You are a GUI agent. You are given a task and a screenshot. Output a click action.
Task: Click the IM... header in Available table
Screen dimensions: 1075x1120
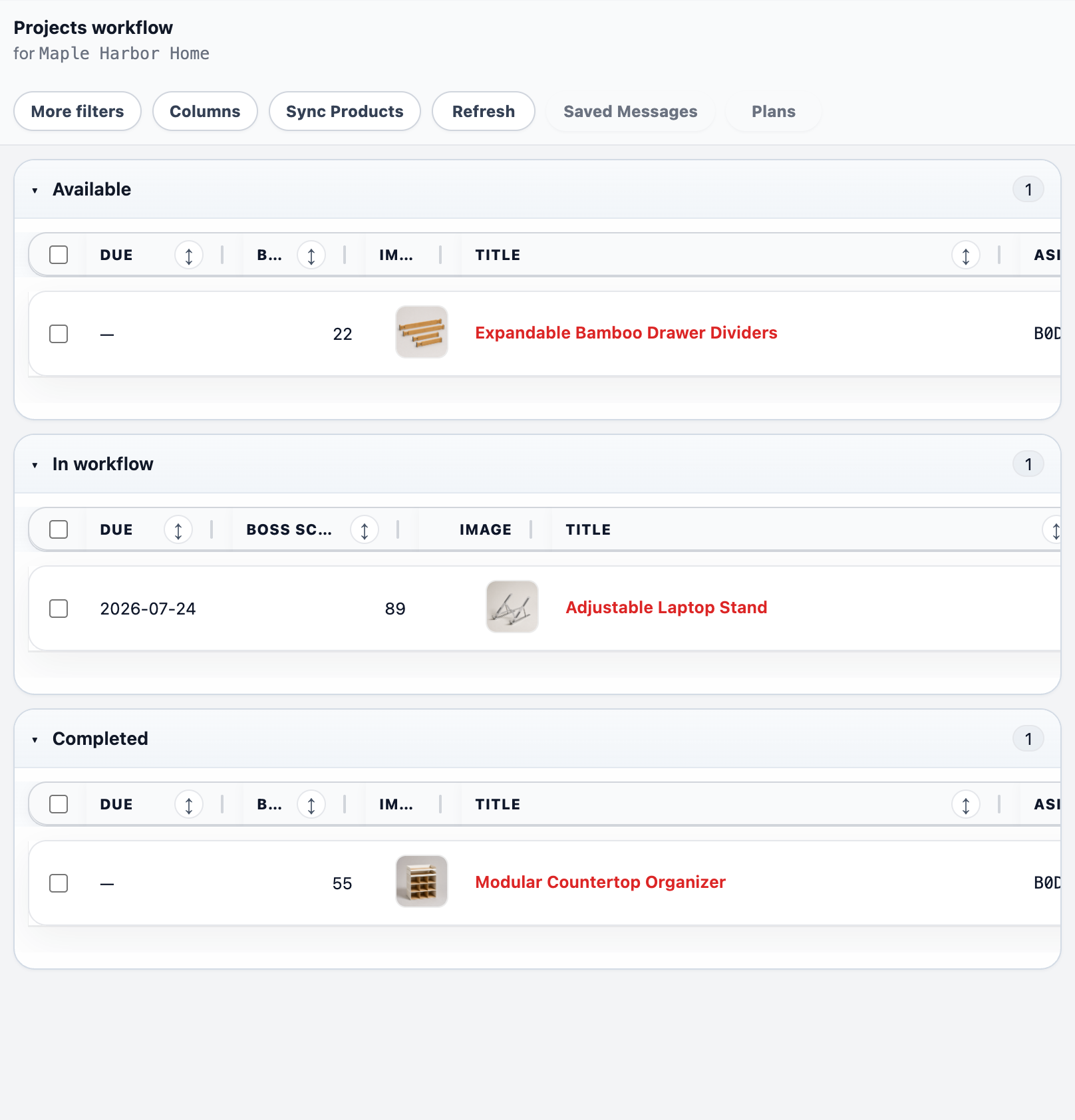click(396, 255)
